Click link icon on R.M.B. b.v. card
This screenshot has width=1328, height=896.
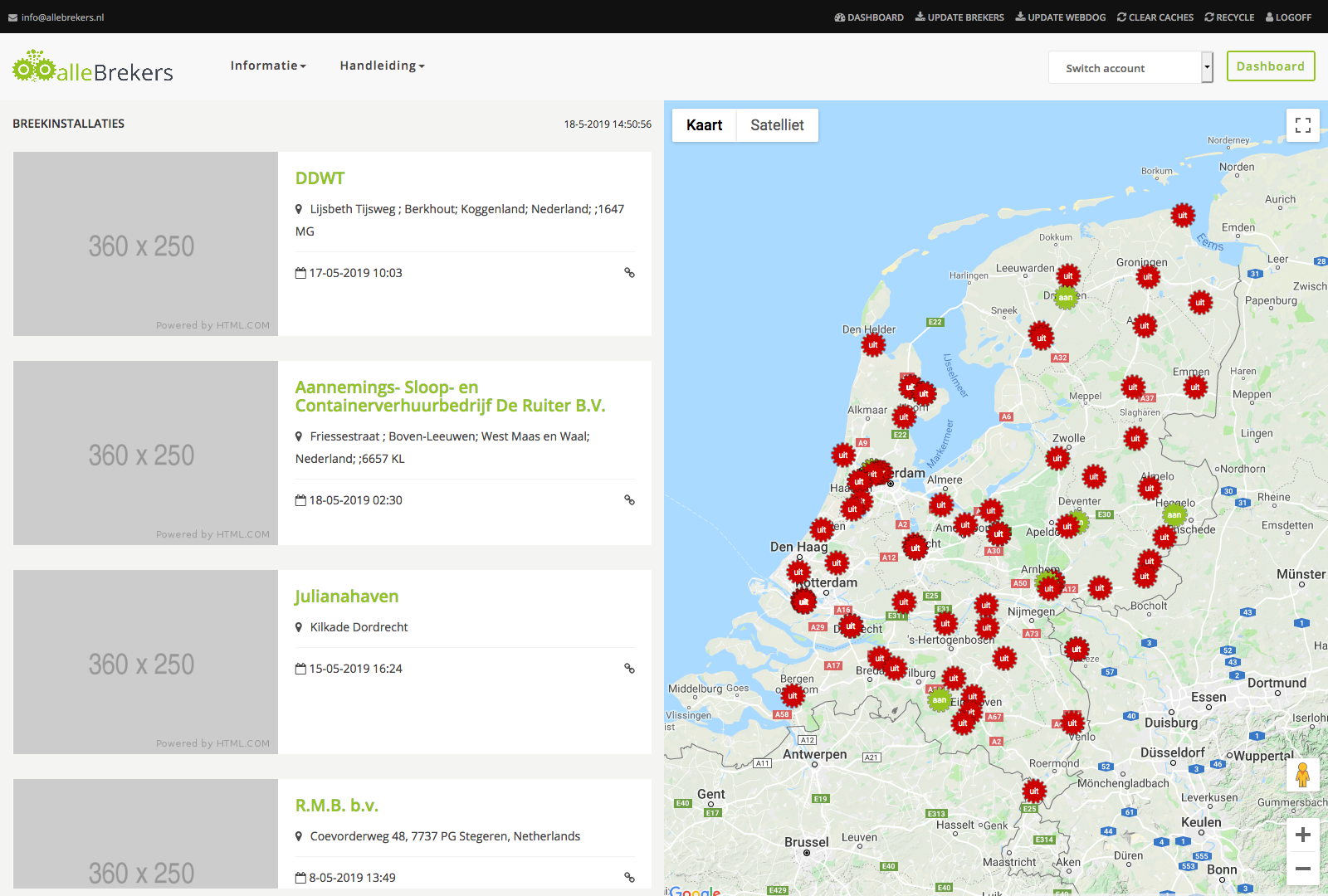click(x=629, y=878)
